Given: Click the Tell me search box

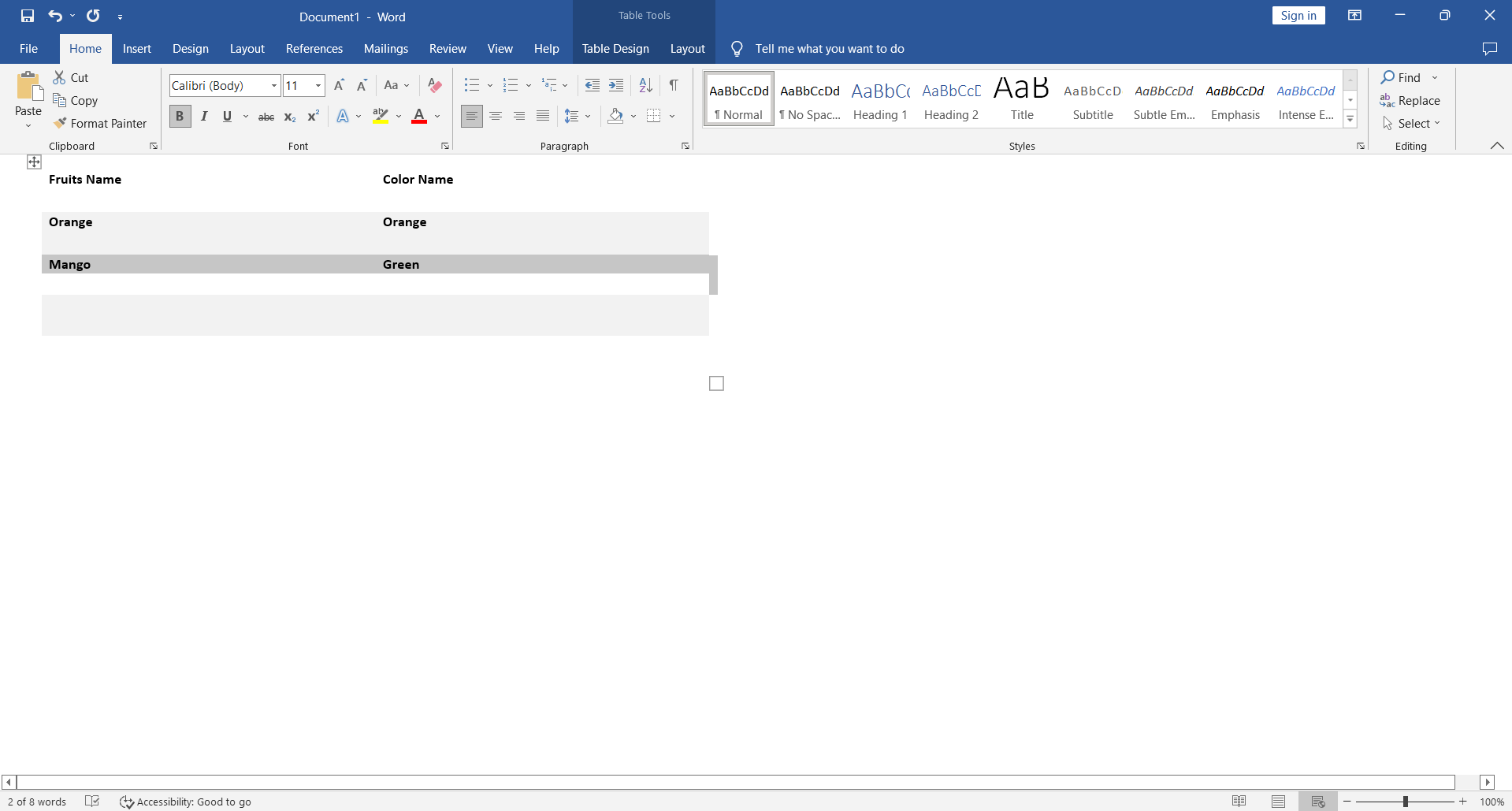Looking at the screenshot, I should 829,49.
